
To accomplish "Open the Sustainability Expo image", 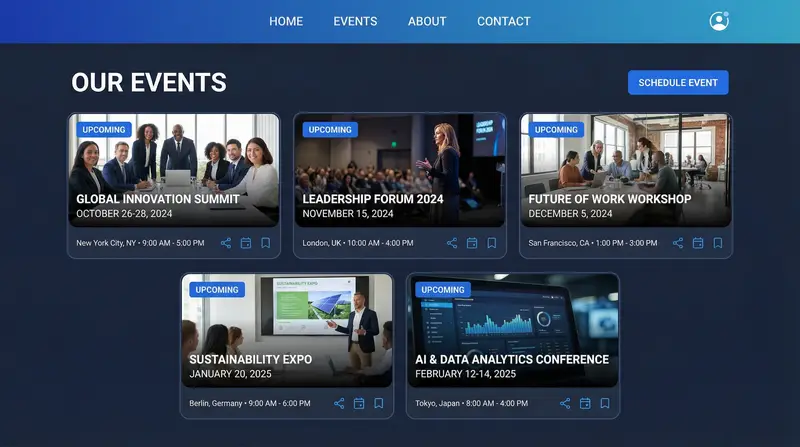I will click(x=287, y=331).
